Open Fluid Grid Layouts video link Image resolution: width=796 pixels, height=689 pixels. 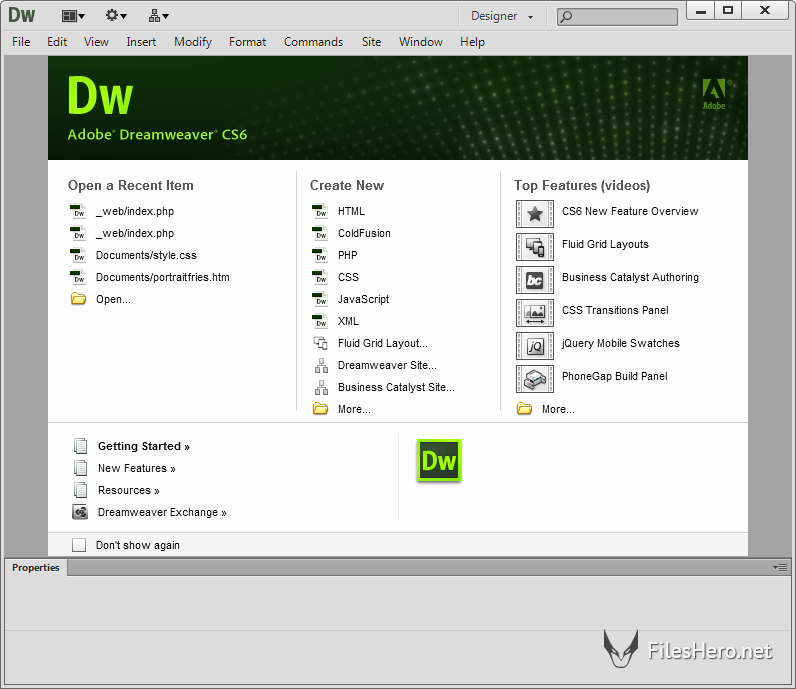(x=605, y=244)
